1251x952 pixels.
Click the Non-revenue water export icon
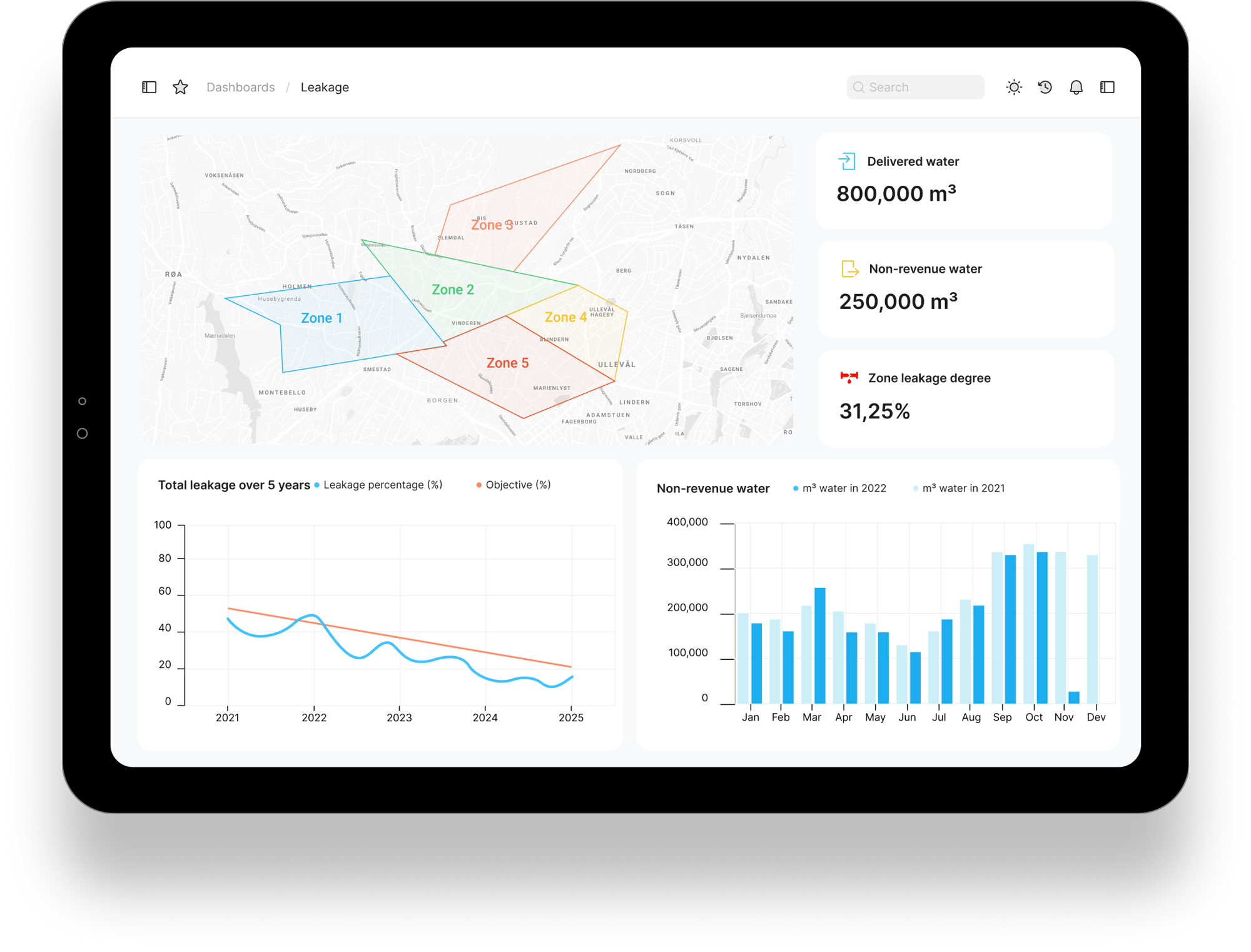(x=849, y=269)
